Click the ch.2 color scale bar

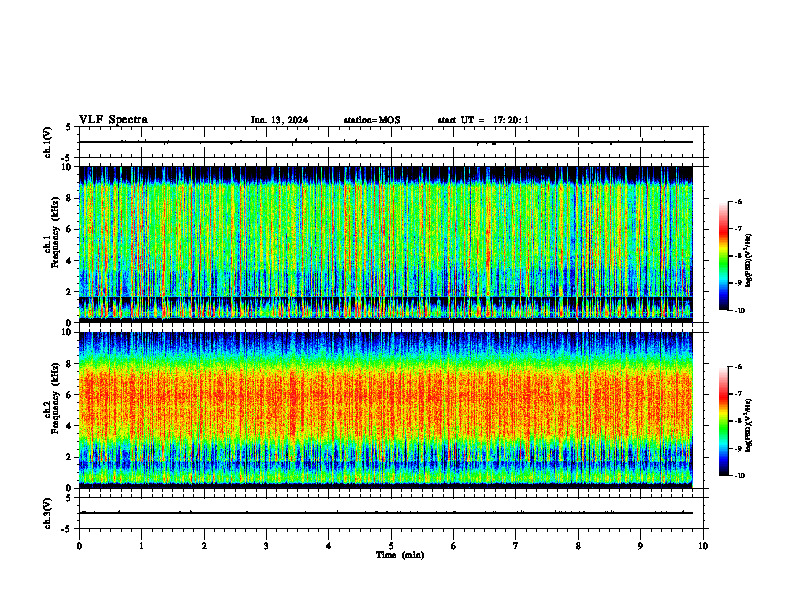(723, 421)
